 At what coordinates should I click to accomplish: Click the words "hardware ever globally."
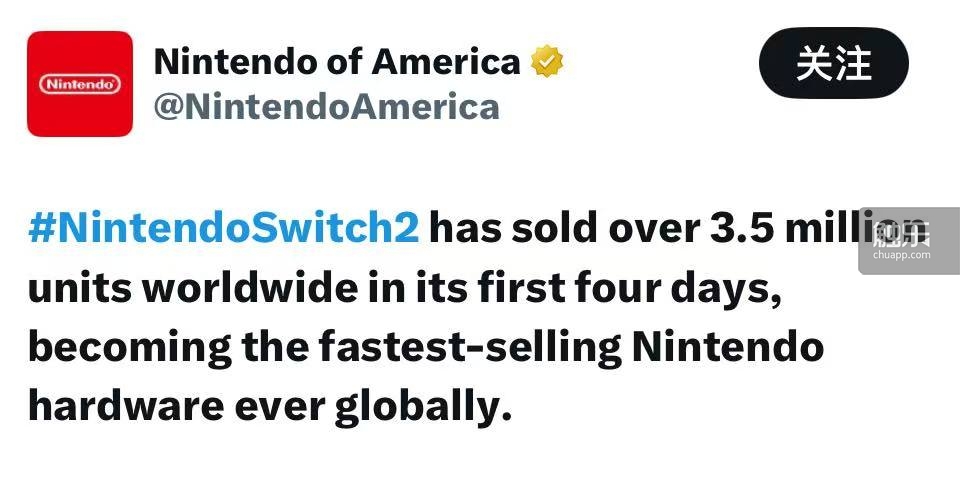[x=270, y=407]
